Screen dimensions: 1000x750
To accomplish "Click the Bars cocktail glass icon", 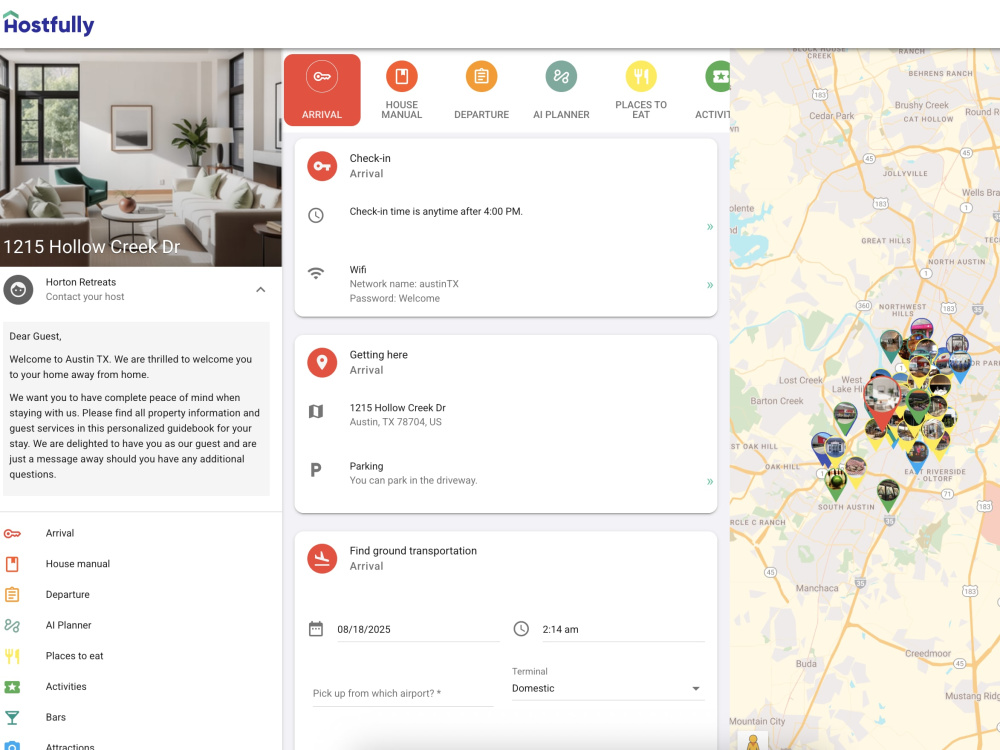I will [x=12, y=717].
